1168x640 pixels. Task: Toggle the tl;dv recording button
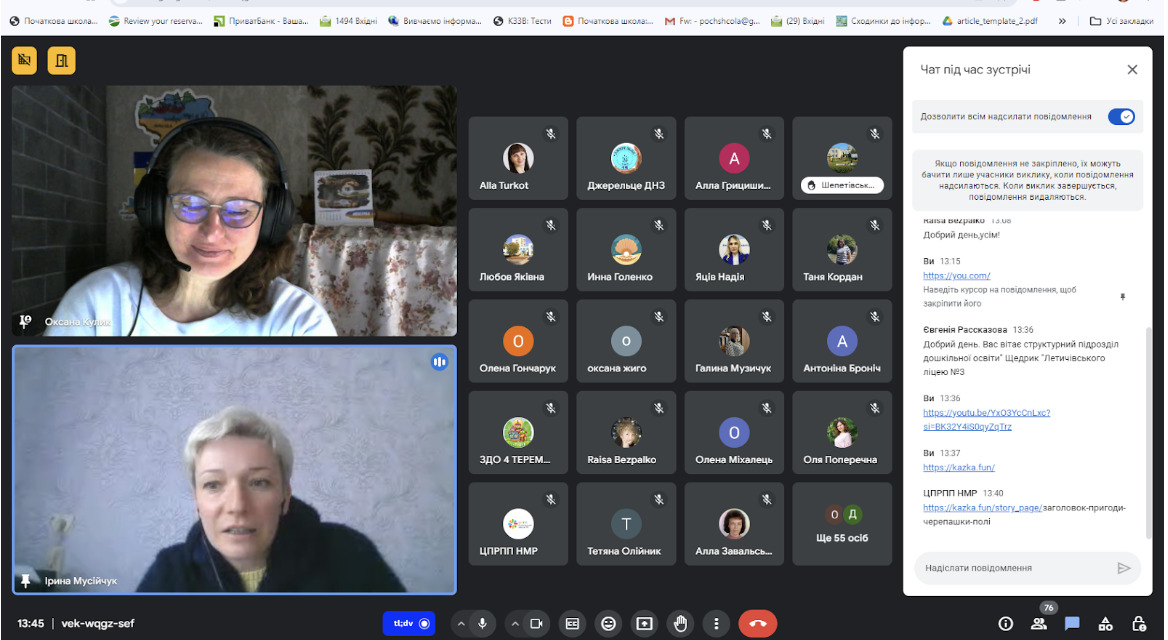click(409, 624)
